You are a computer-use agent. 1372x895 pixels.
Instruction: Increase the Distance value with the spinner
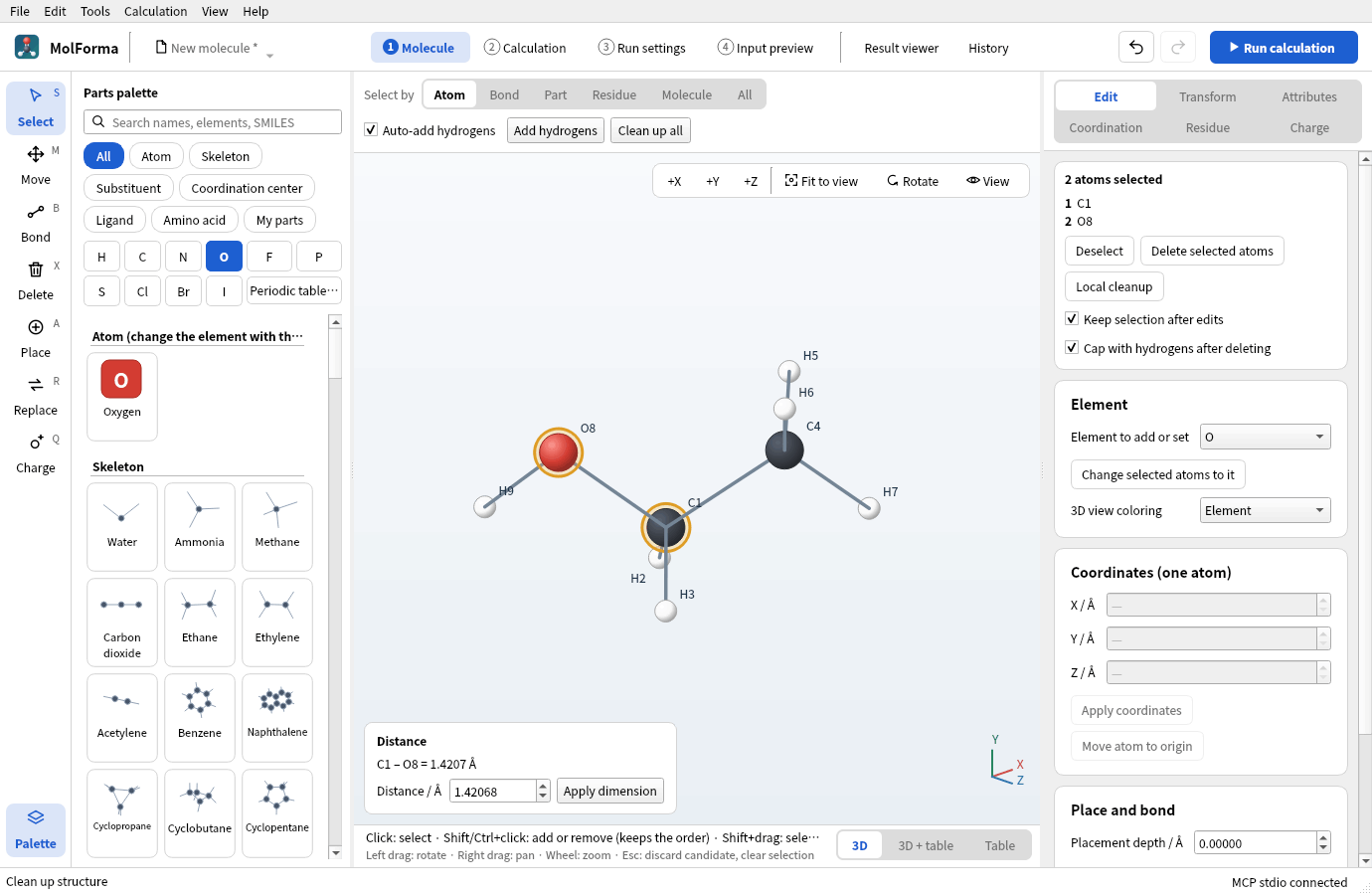543,786
